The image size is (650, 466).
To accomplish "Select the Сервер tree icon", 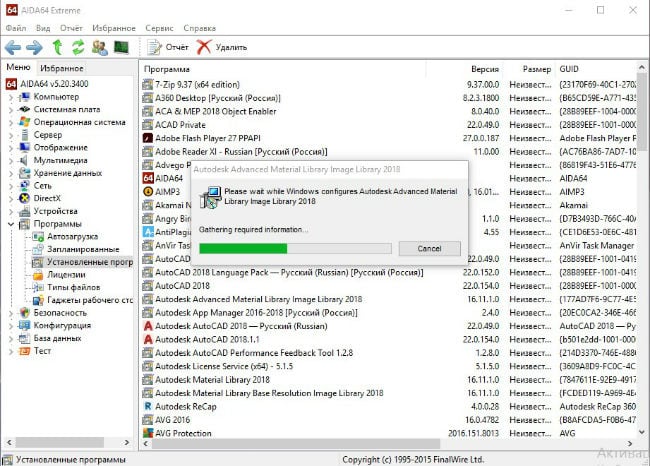I will tap(25, 135).
